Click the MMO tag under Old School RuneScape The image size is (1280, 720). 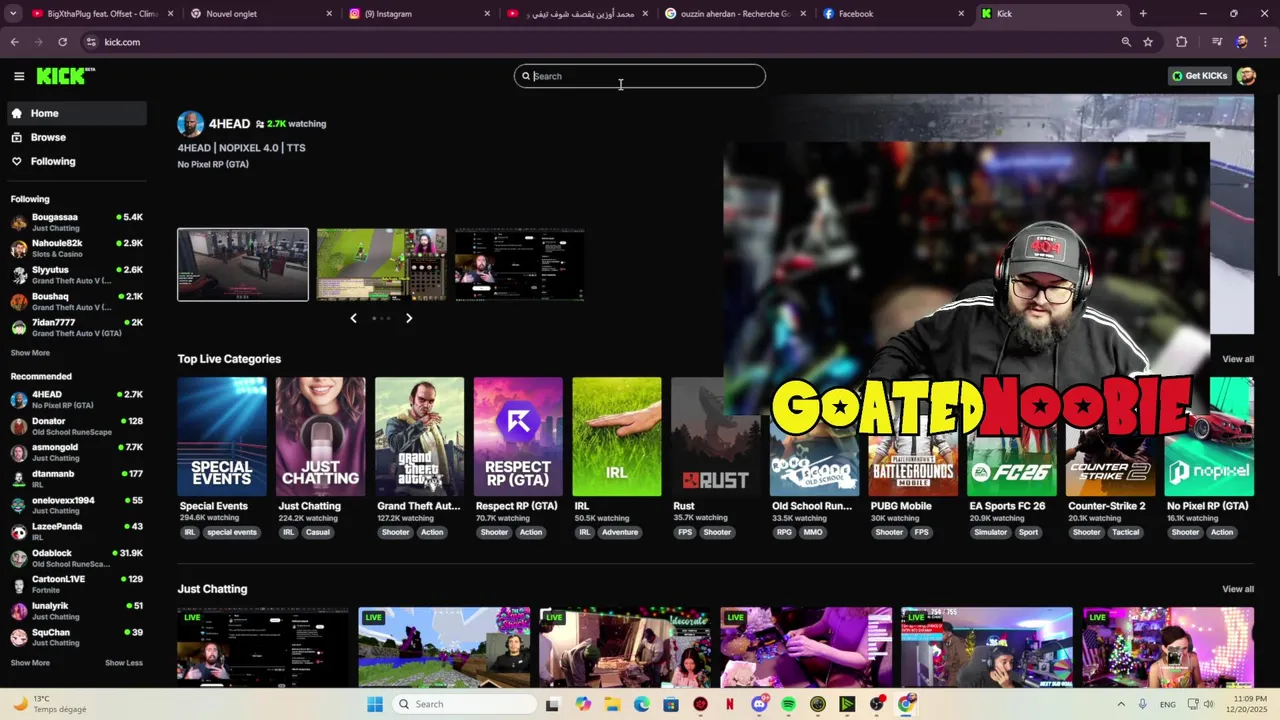tap(812, 532)
